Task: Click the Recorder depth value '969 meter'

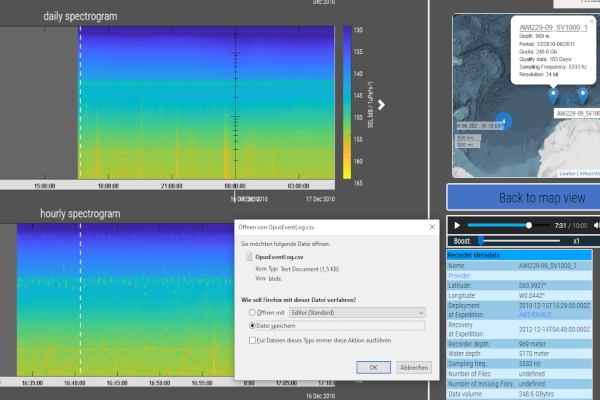Action: [x=532, y=344]
